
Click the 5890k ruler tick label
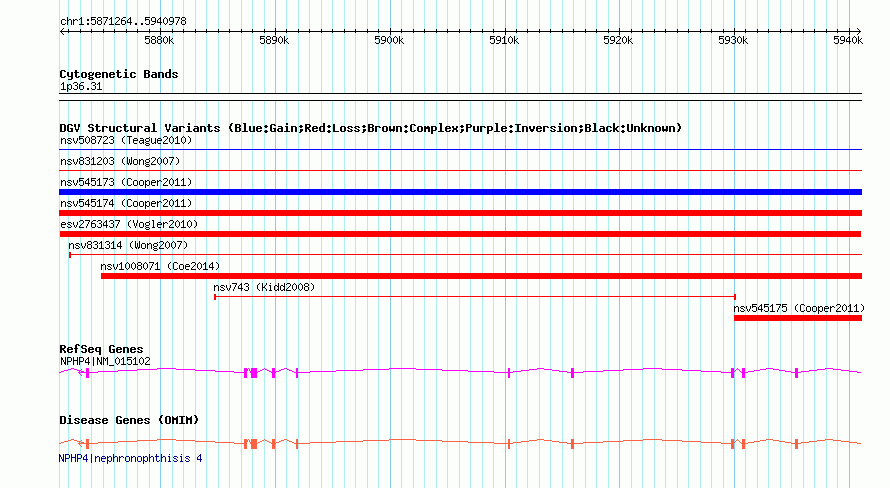coord(274,40)
